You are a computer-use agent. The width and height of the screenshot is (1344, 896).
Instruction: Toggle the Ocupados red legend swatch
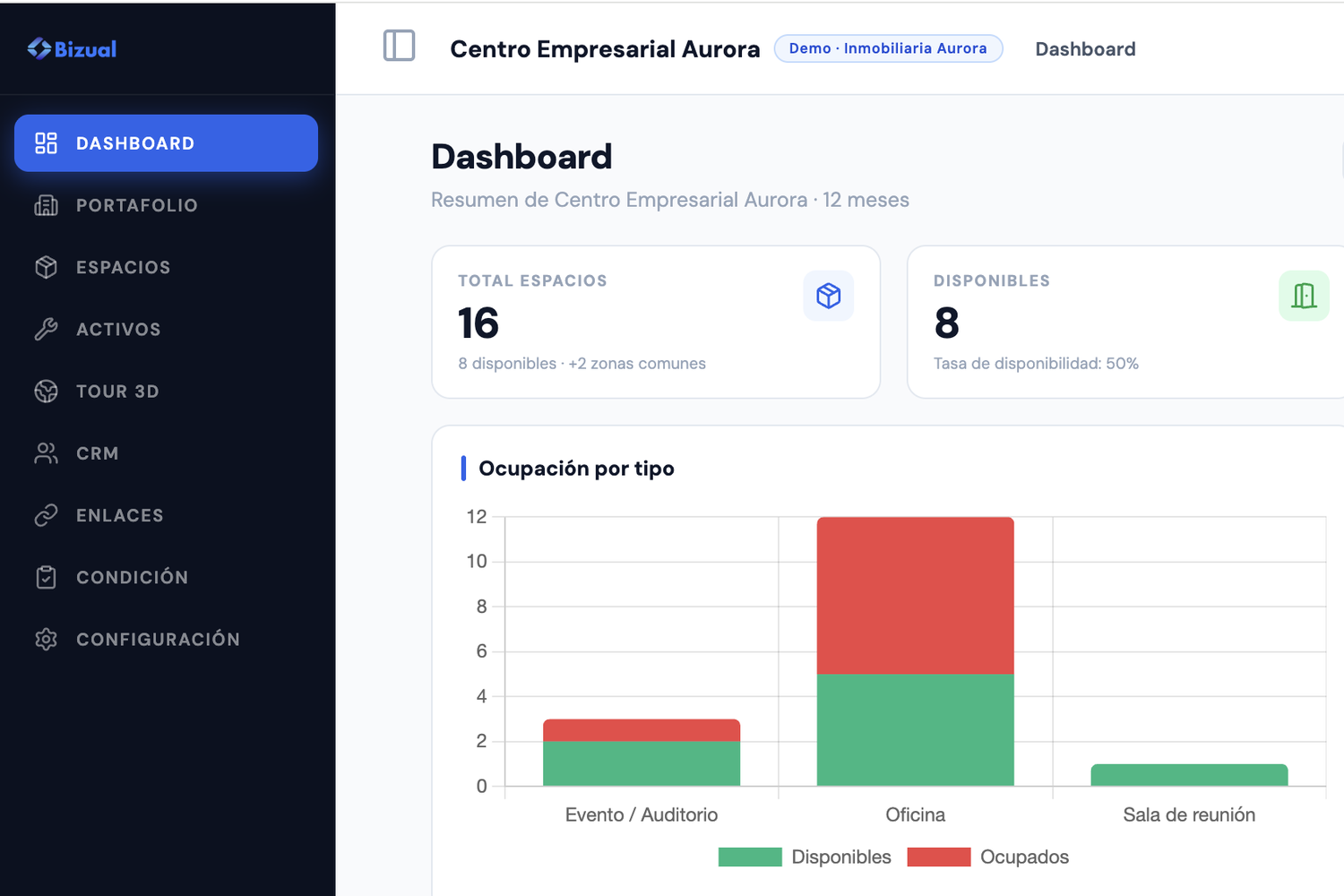[x=939, y=857]
